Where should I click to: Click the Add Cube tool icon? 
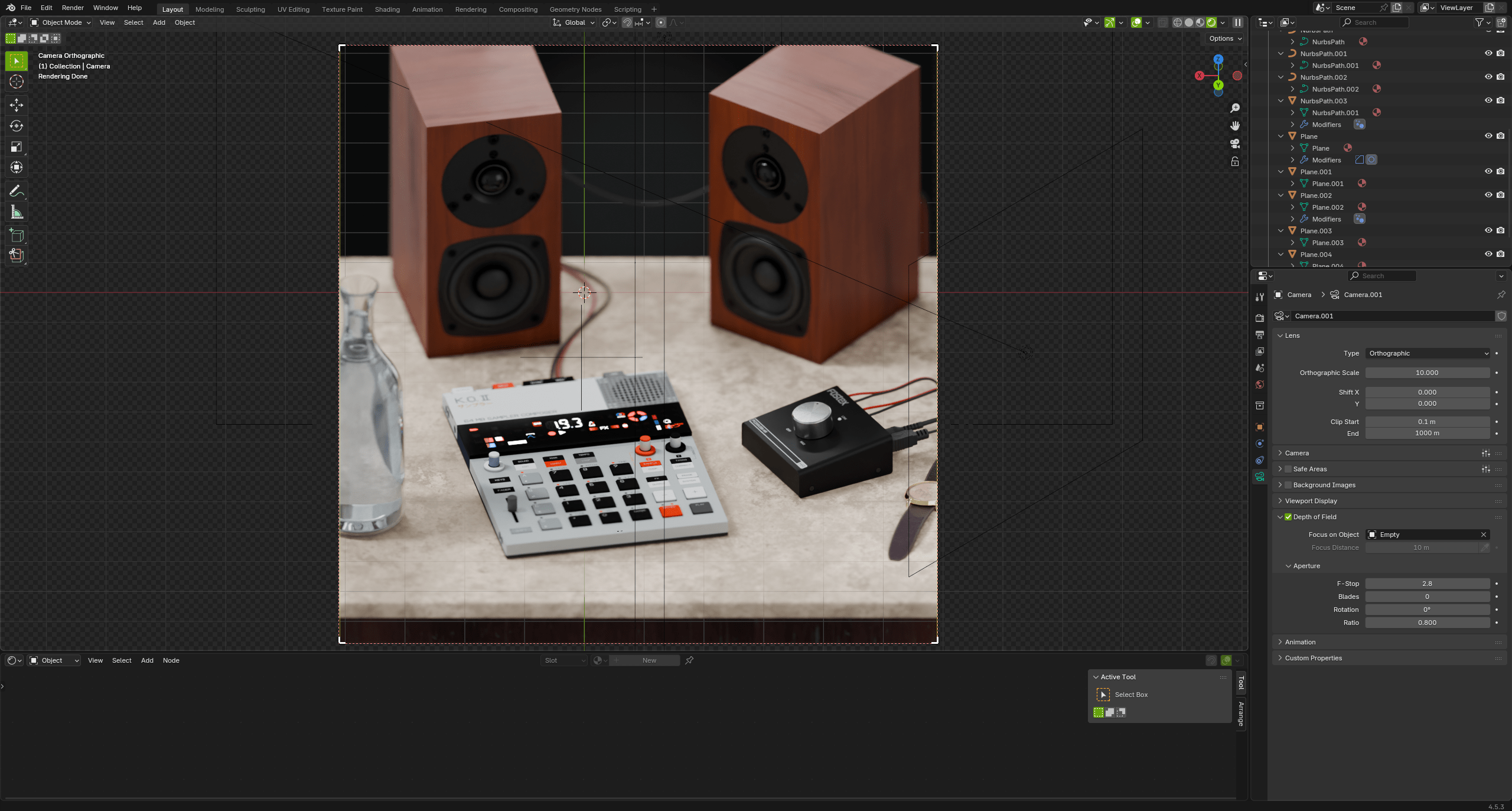click(17, 235)
